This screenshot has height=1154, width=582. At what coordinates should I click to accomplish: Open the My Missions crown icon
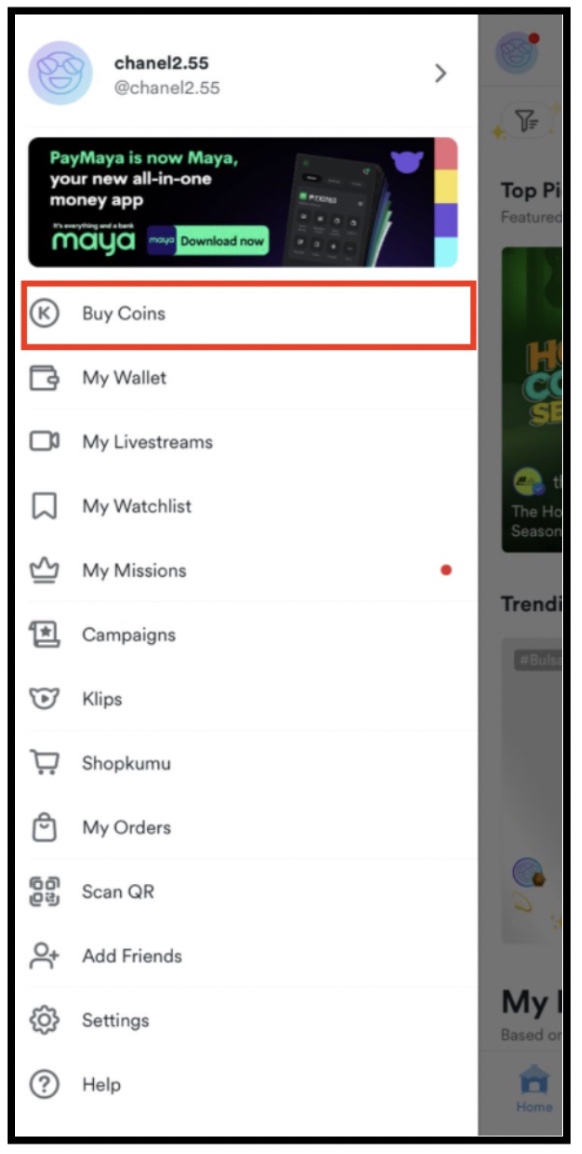coord(44,570)
